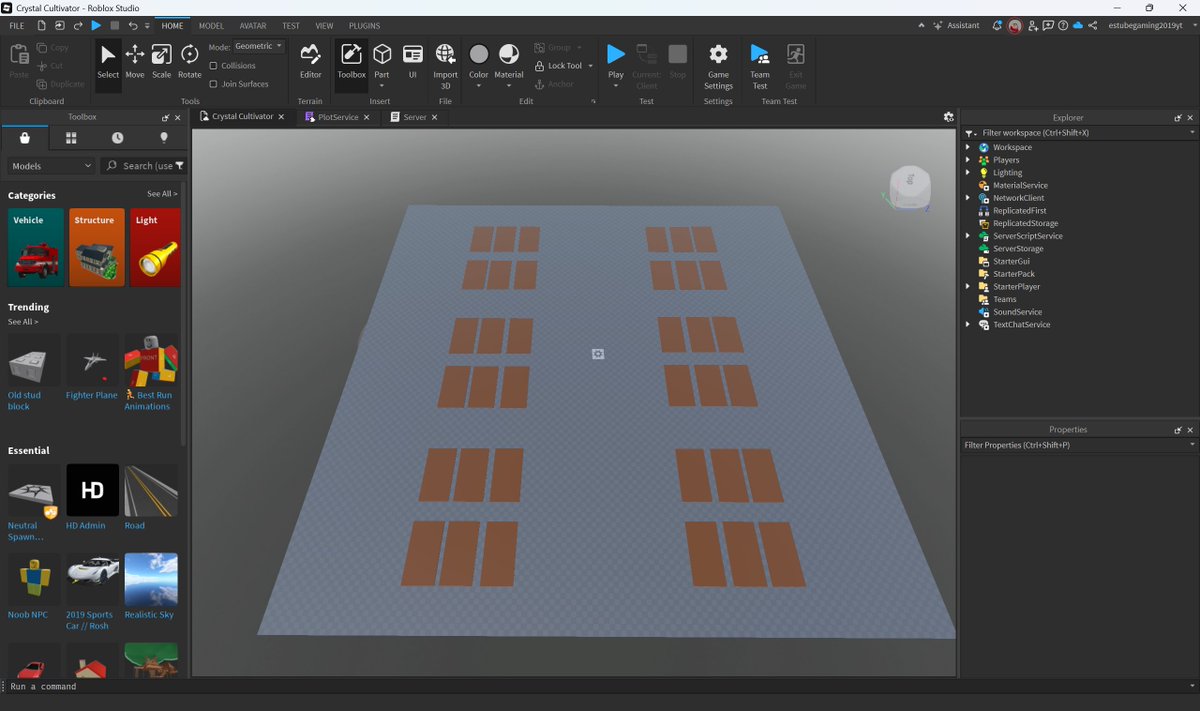The image size is (1200, 711).
Task: Switch Toolbox to Creations lightbulb tab
Action: [x=164, y=138]
